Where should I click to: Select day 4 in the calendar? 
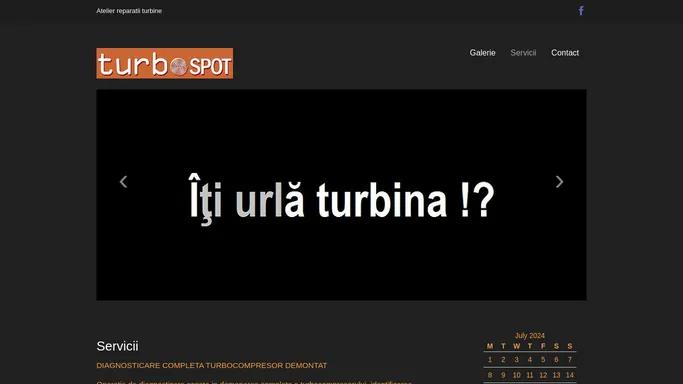[x=530, y=360]
